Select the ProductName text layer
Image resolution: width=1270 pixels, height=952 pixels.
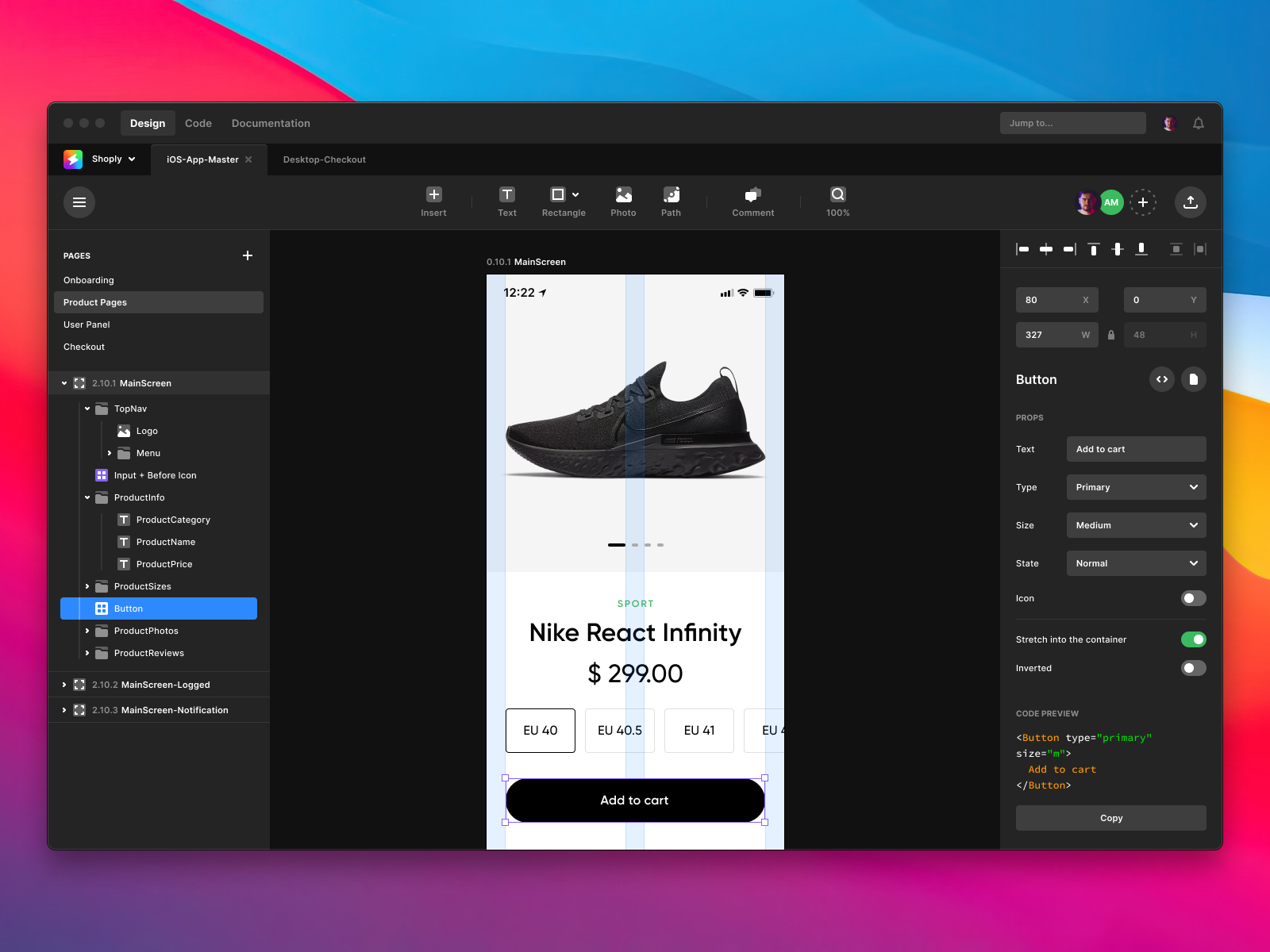point(165,542)
